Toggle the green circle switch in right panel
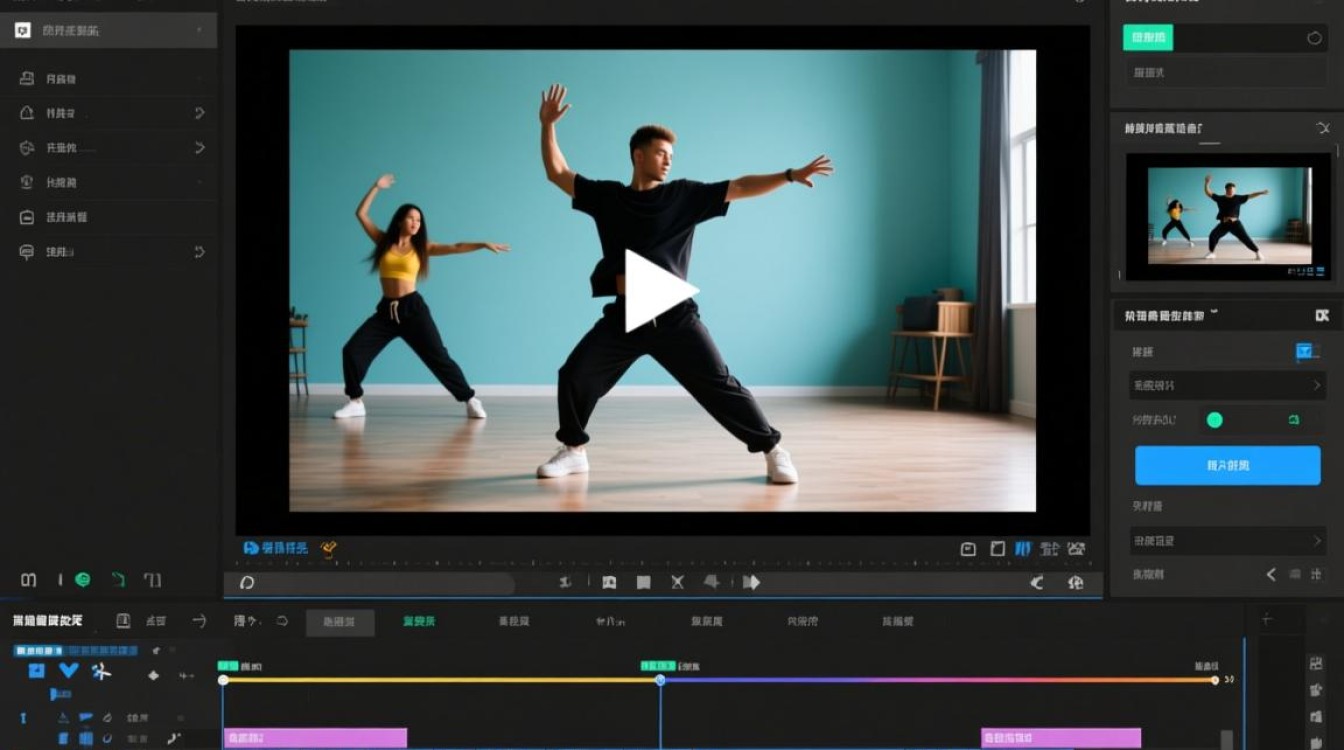1344x750 pixels. (1215, 420)
